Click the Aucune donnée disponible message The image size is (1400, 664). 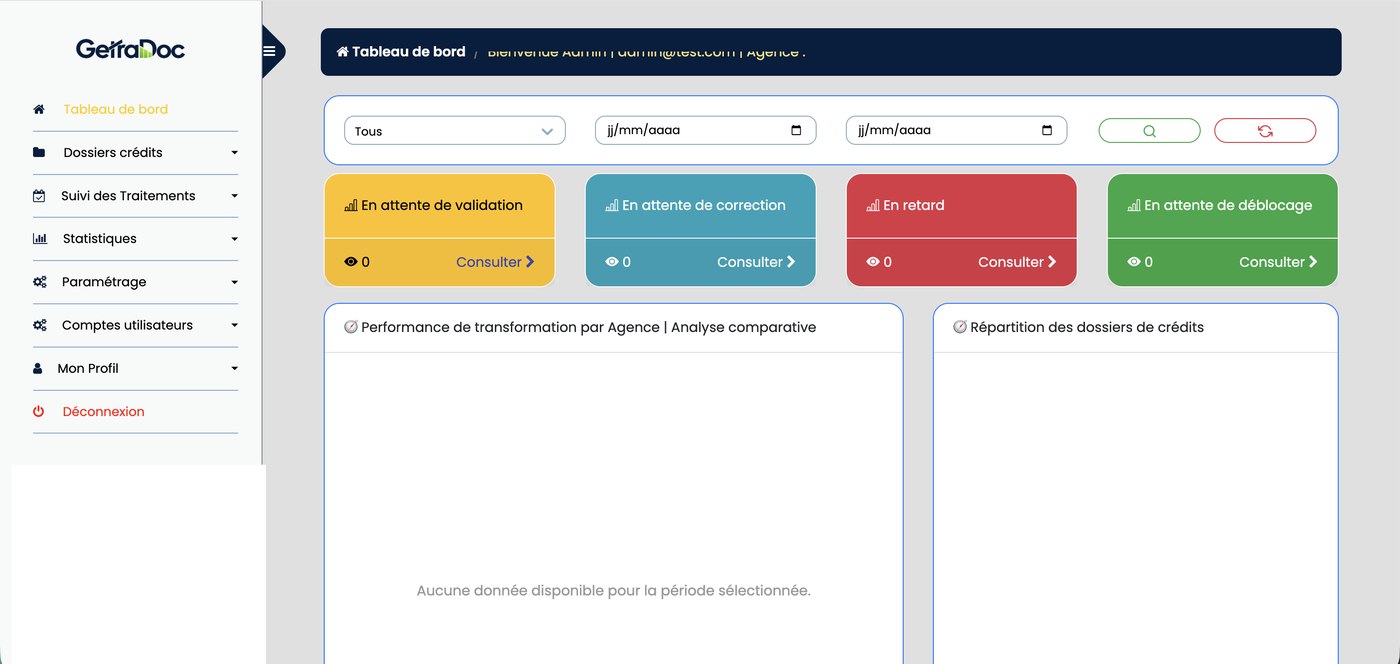[613, 591]
